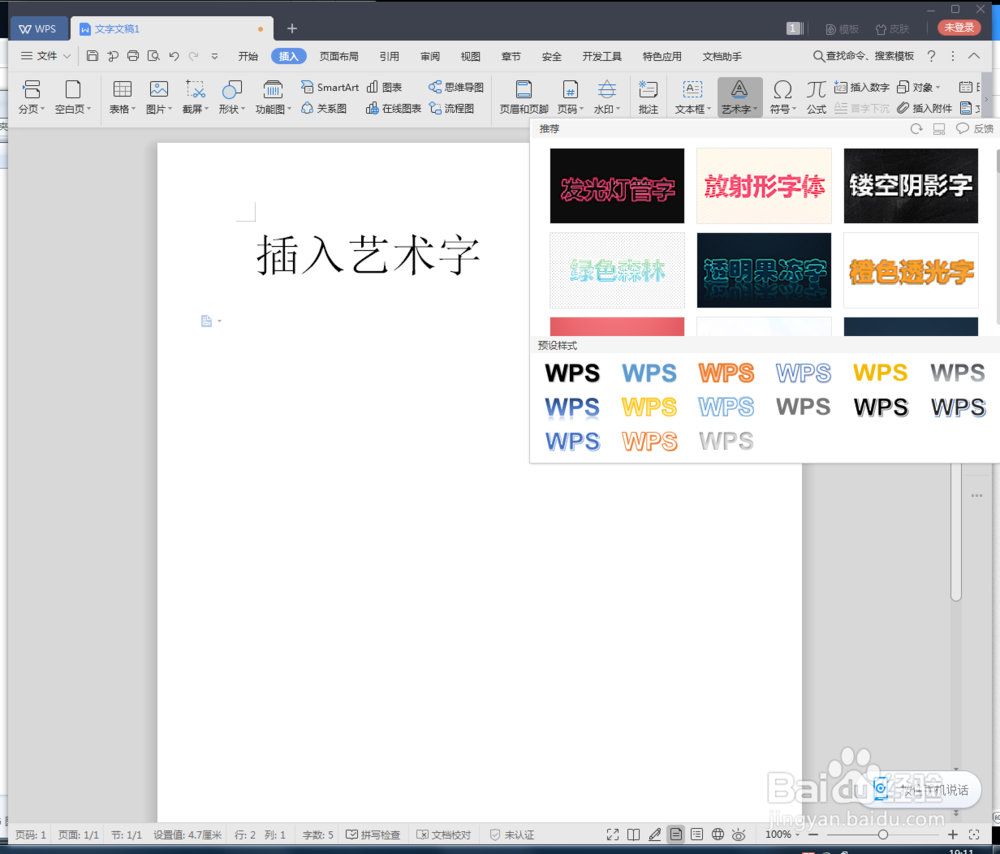The image size is (1000, 854).
Task: Click the 公式 formula icon
Action: pos(816,97)
